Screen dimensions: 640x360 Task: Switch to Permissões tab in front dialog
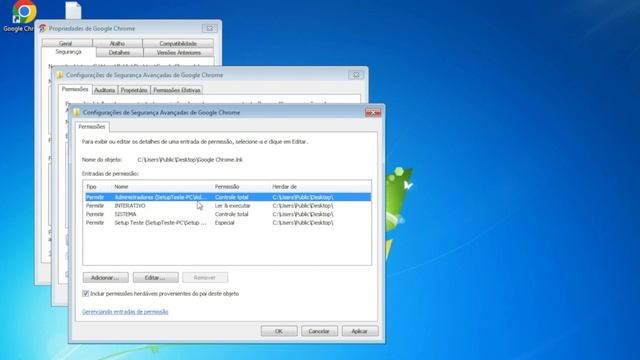point(92,127)
